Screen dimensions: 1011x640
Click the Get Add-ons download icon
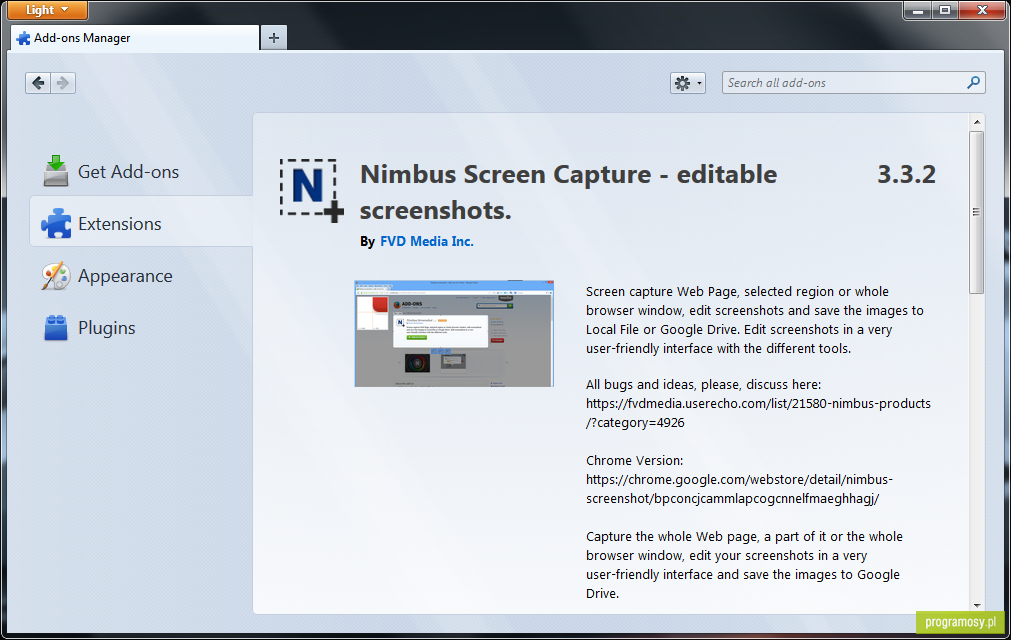56,171
